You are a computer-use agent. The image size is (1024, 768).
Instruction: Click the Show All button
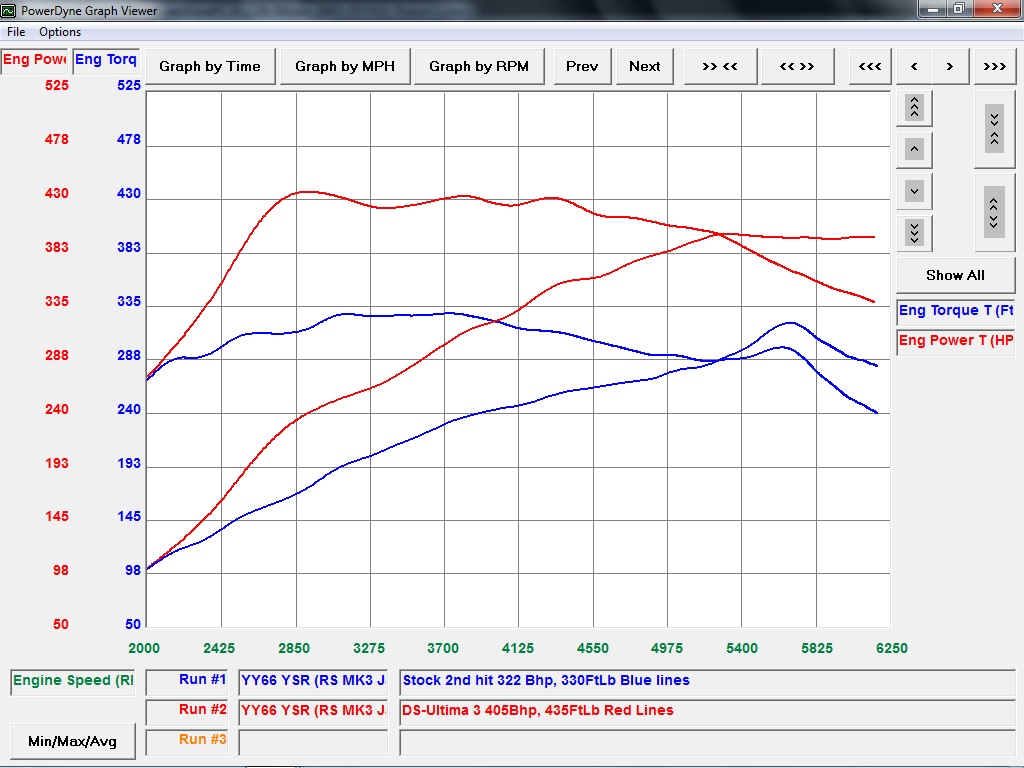(x=955, y=275)
